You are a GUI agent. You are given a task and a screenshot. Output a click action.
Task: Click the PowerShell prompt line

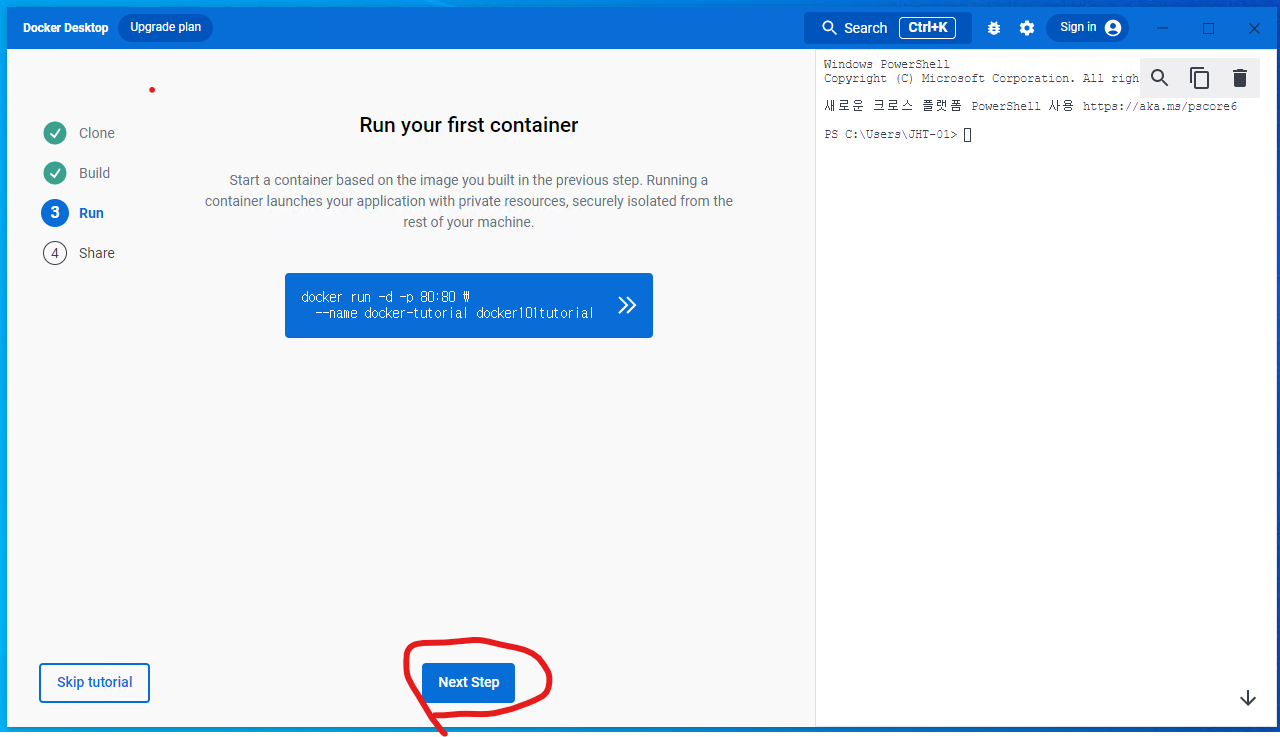pyautogui.click(x=898, y=134)
